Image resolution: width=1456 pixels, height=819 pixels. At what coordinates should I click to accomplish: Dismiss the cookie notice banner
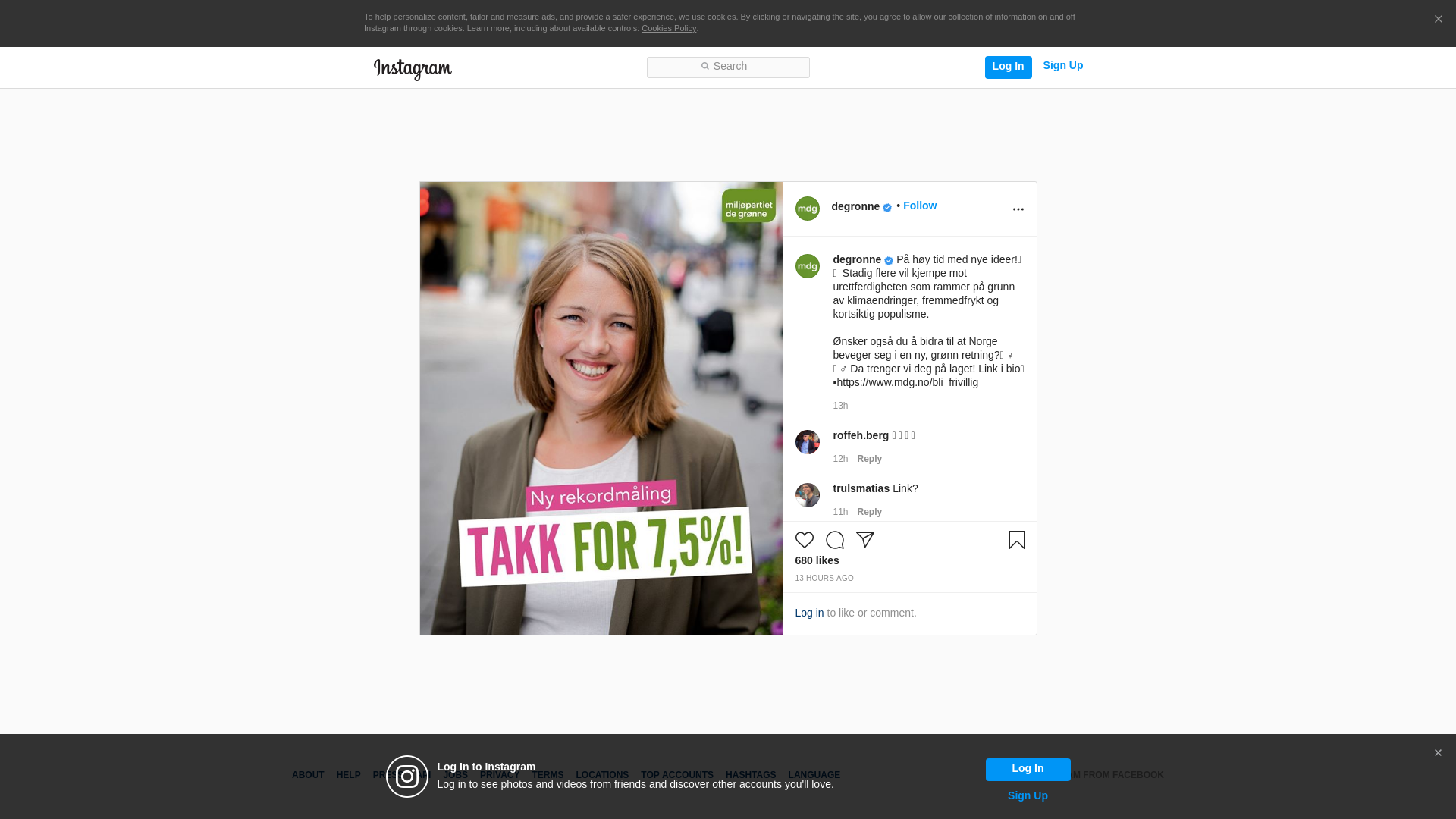[x=1438, y=20]
